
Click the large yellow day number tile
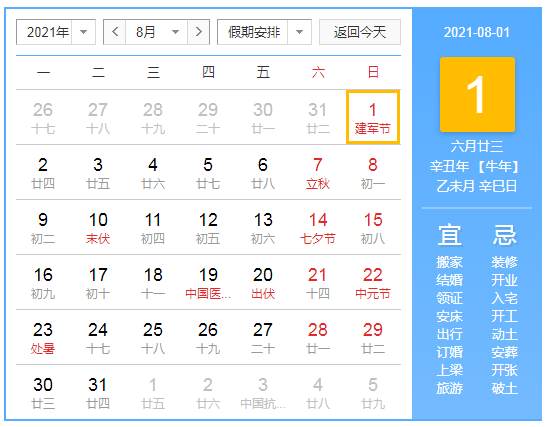[477, 94]
